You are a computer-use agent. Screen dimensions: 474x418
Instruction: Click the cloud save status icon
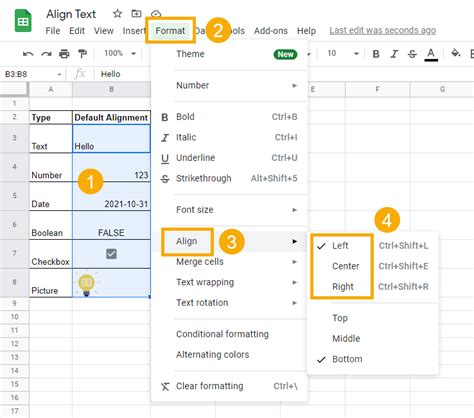(x=156, y=14)
